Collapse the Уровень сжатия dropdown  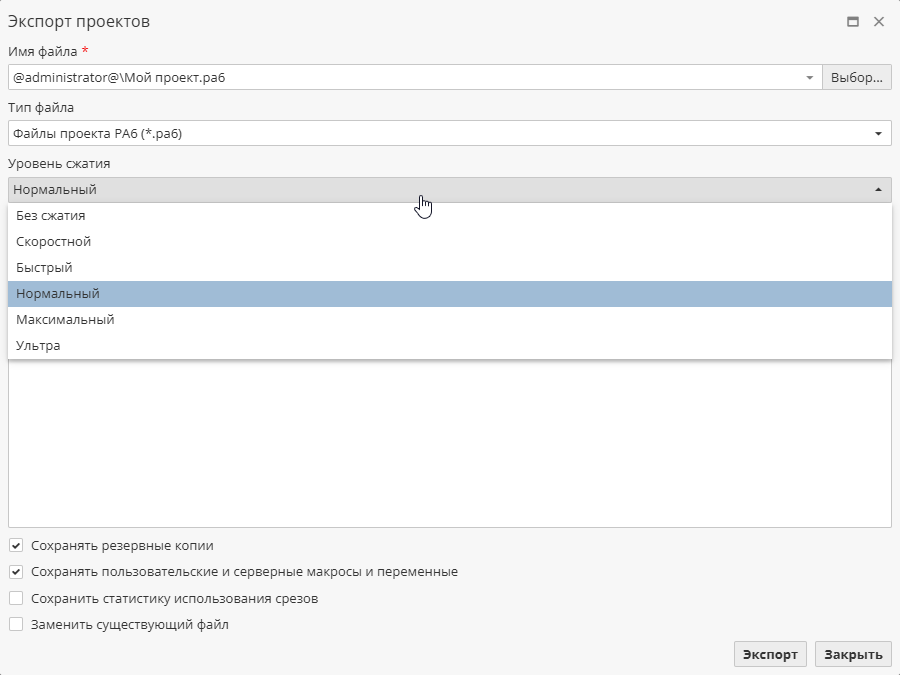point(877,190)
